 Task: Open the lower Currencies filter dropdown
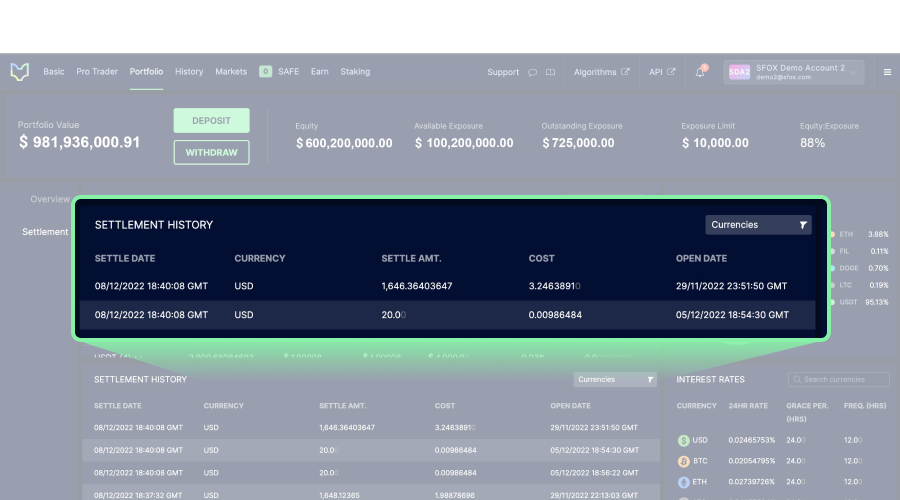coord(615,379)
